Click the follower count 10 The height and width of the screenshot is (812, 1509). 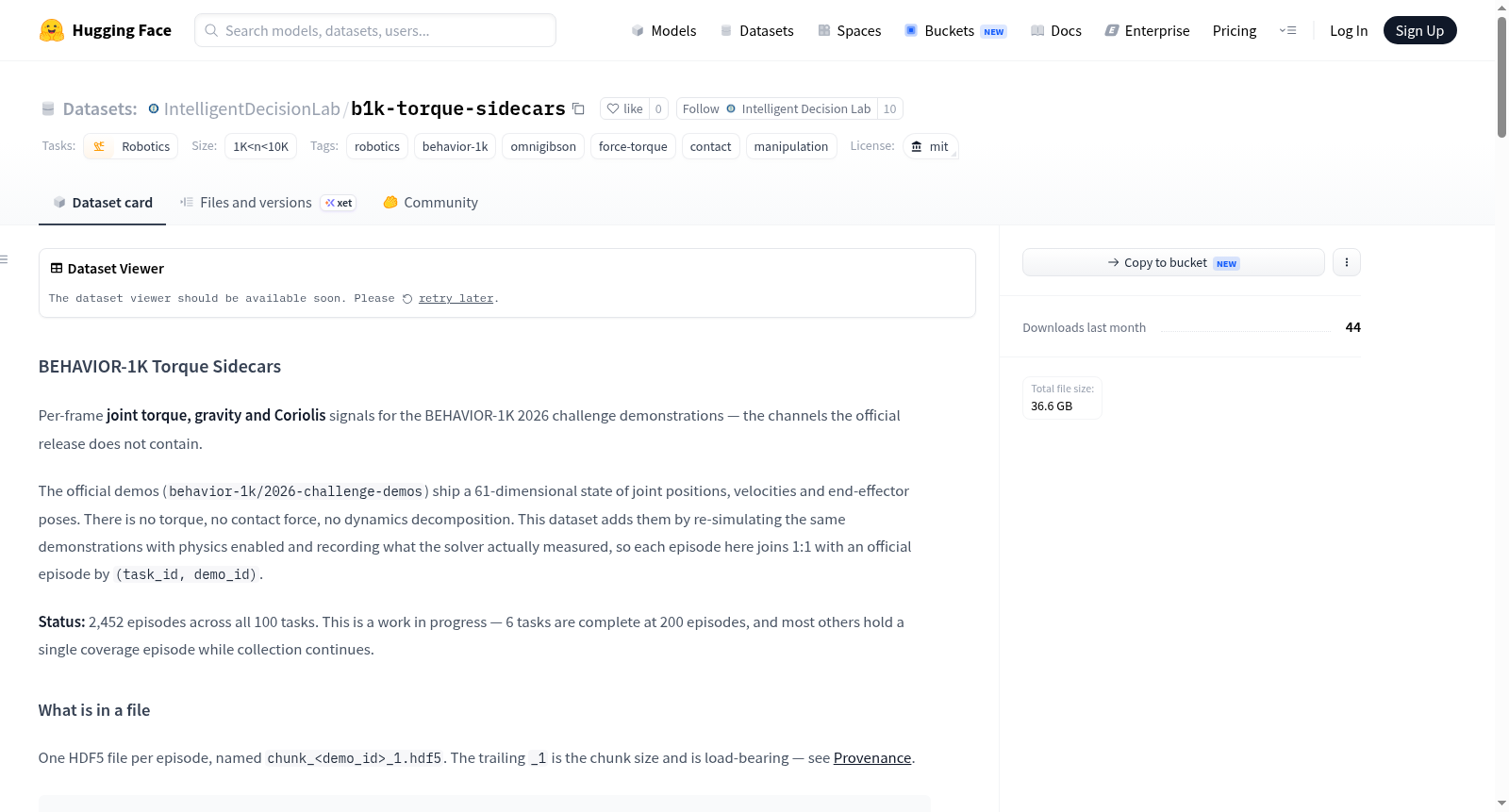point(889,108)
